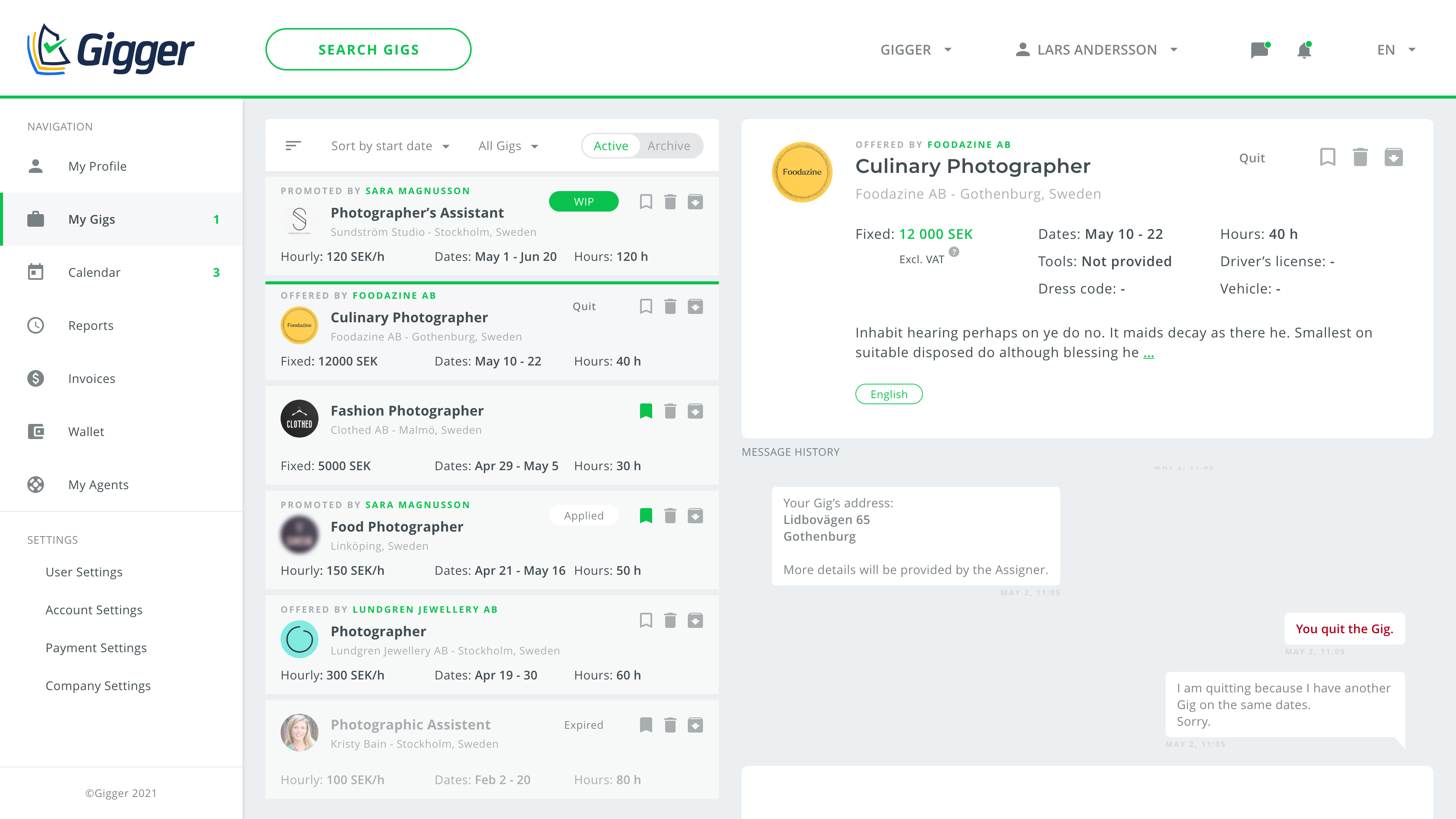Image resolution: width=1456 pixels, height=819 pixels.
Task: Open the Calendar page
Action: point(121,273)
